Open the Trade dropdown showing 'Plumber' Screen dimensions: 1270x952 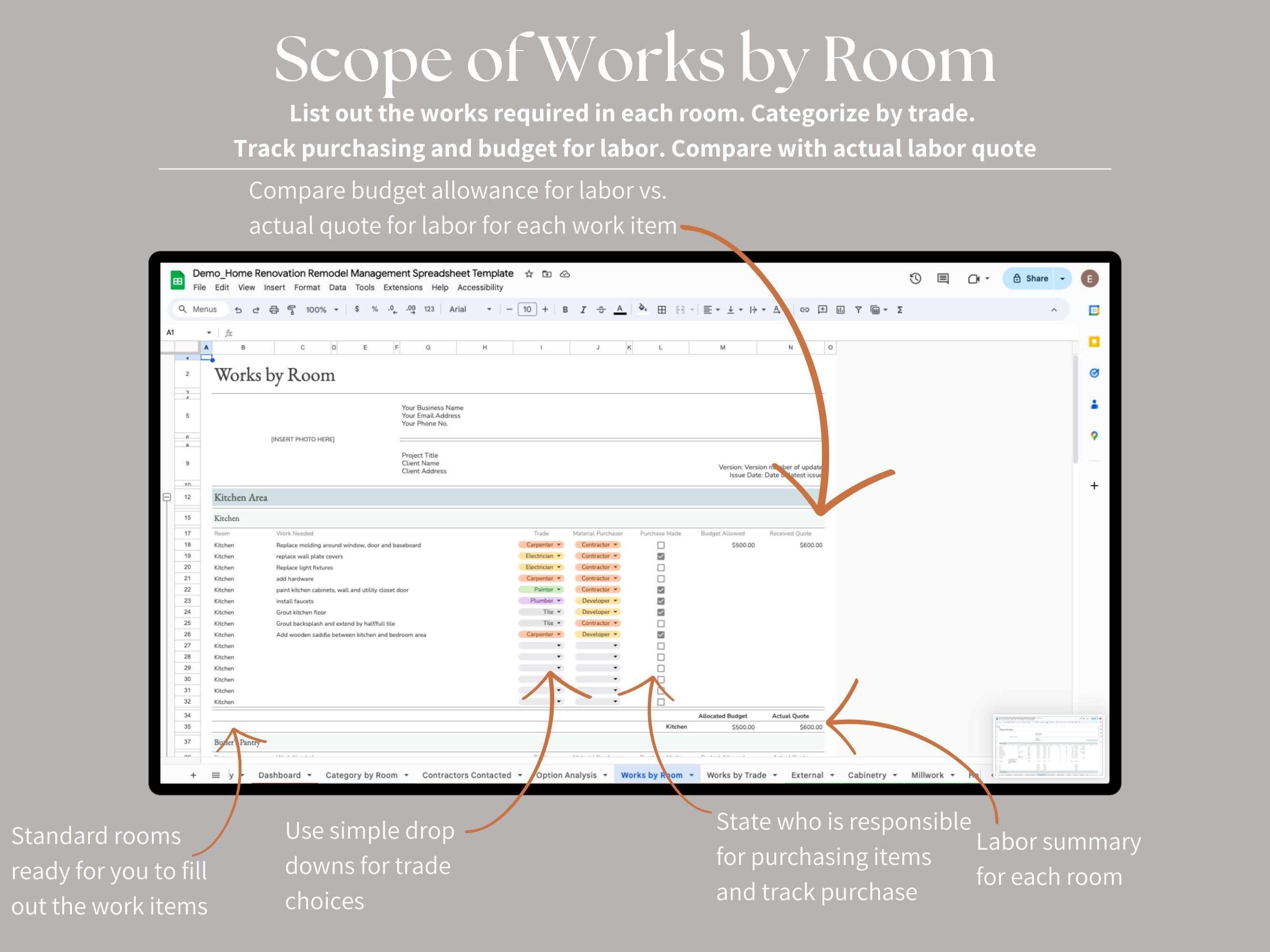click(541, 601)
